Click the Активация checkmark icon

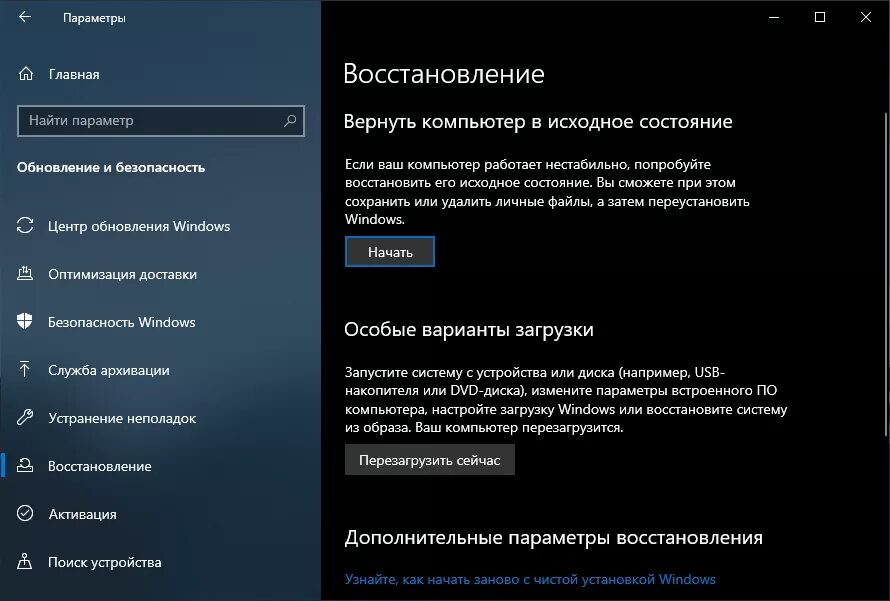tap(25, 513)
